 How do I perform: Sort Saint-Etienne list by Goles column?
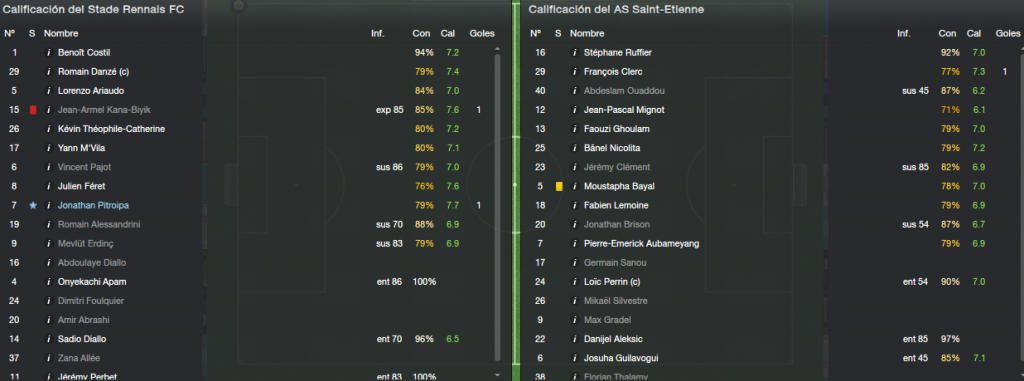(1008, 33)
